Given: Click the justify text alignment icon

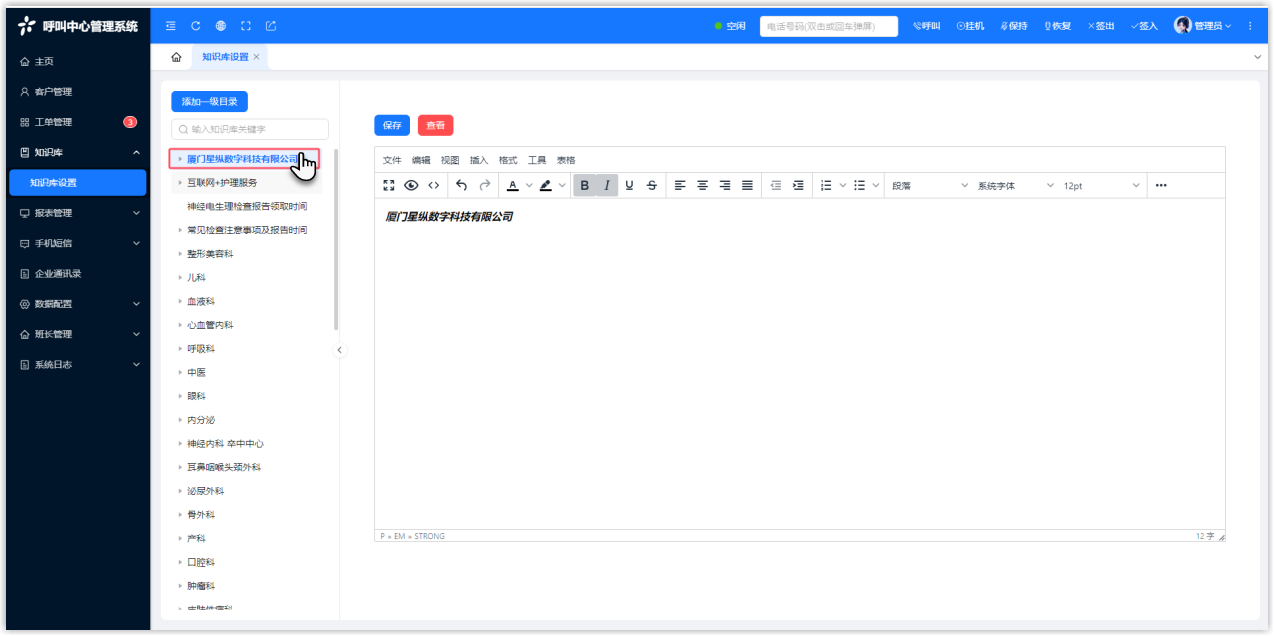Looking at the screenshot, I should point(747,185).
